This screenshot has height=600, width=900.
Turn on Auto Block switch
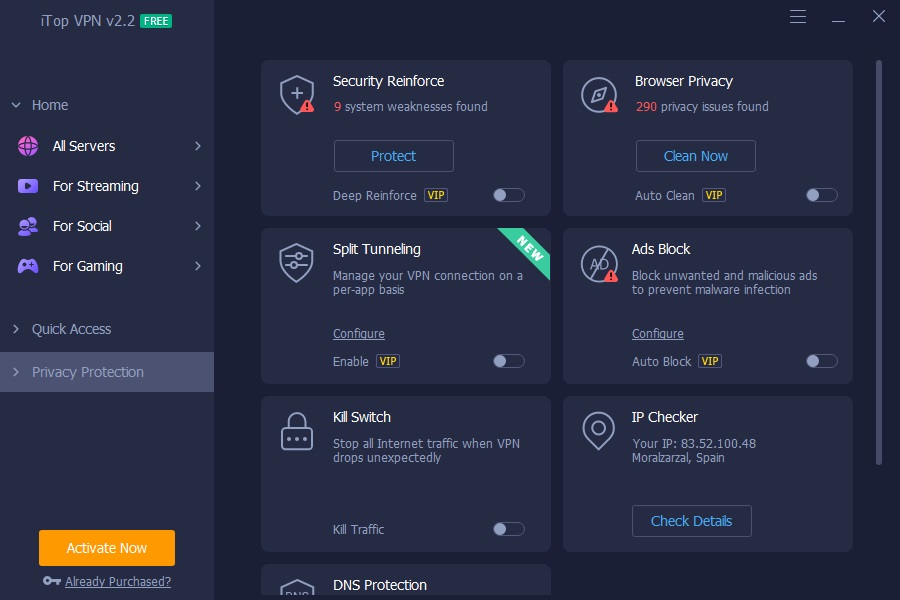822,361
